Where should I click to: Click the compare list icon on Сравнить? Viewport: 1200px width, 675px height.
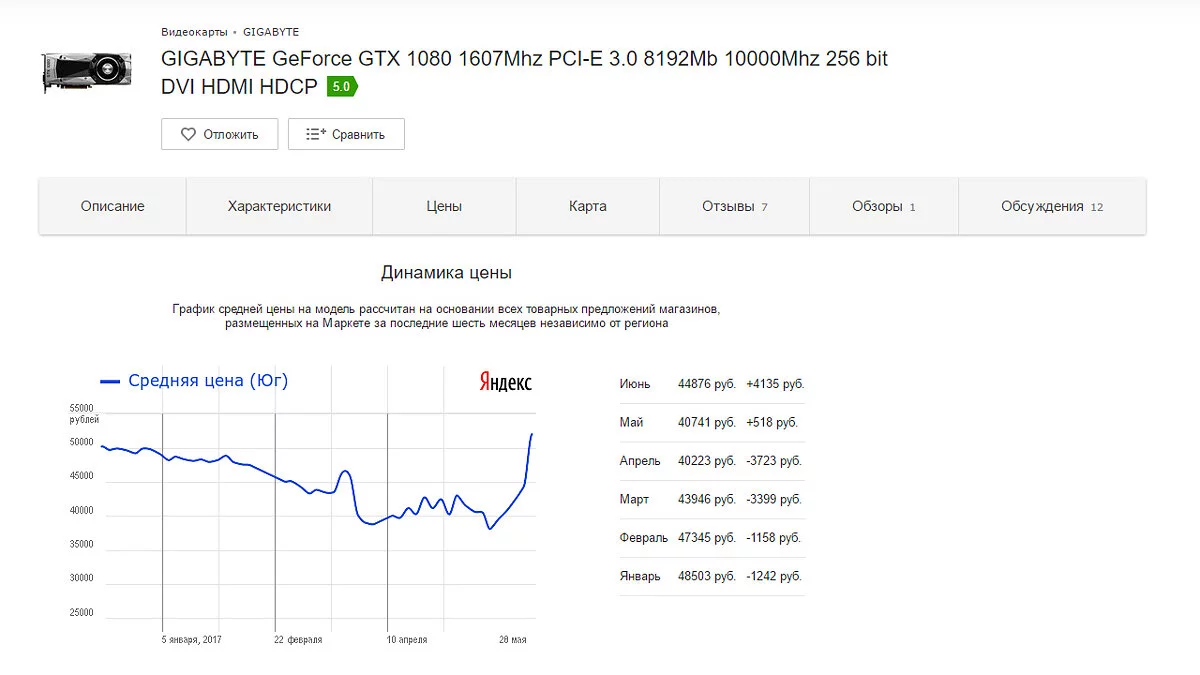tap(316, 134)
